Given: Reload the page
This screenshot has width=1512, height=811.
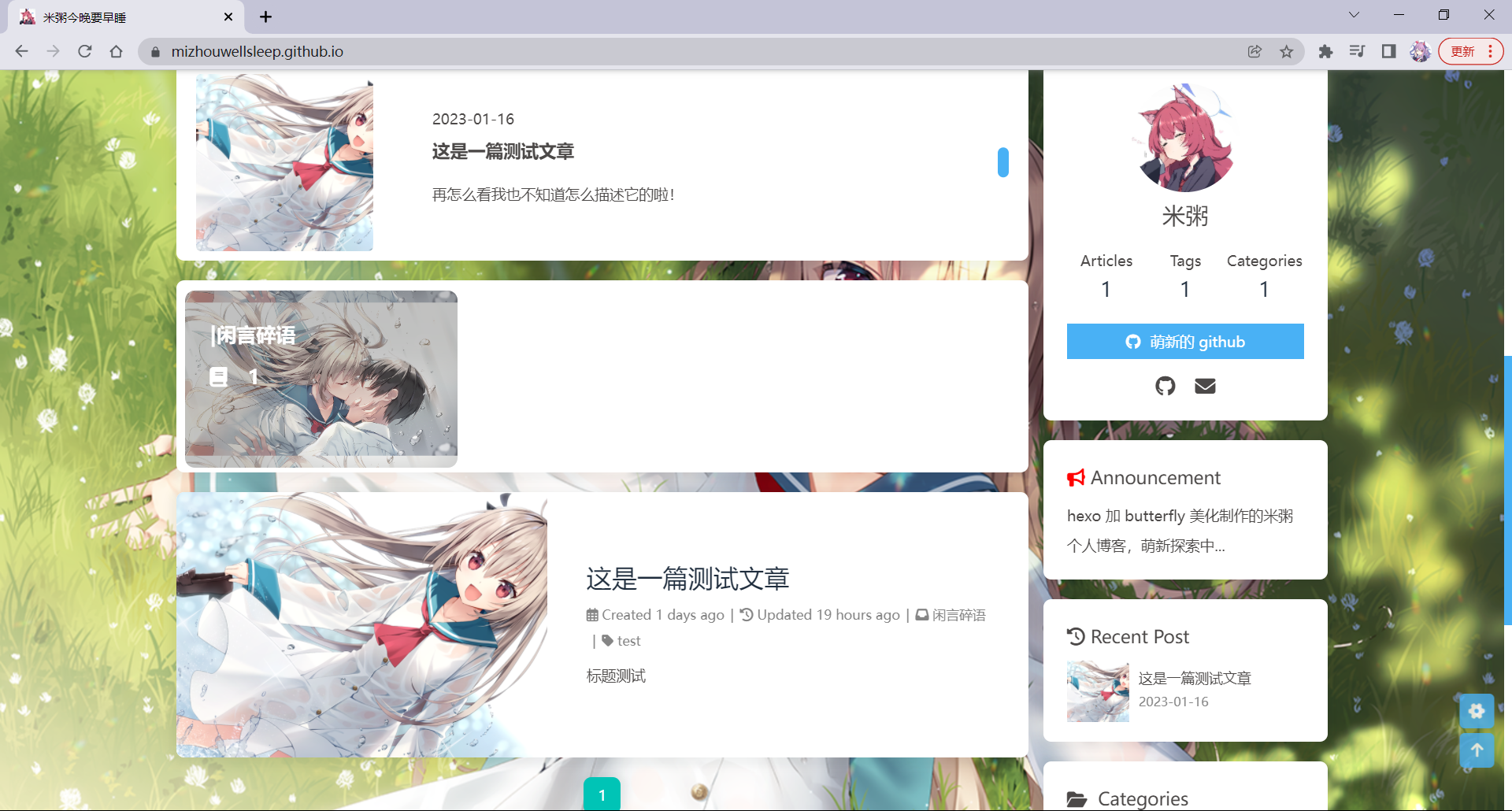Looking at the screenshot, I should coord(85,52).
